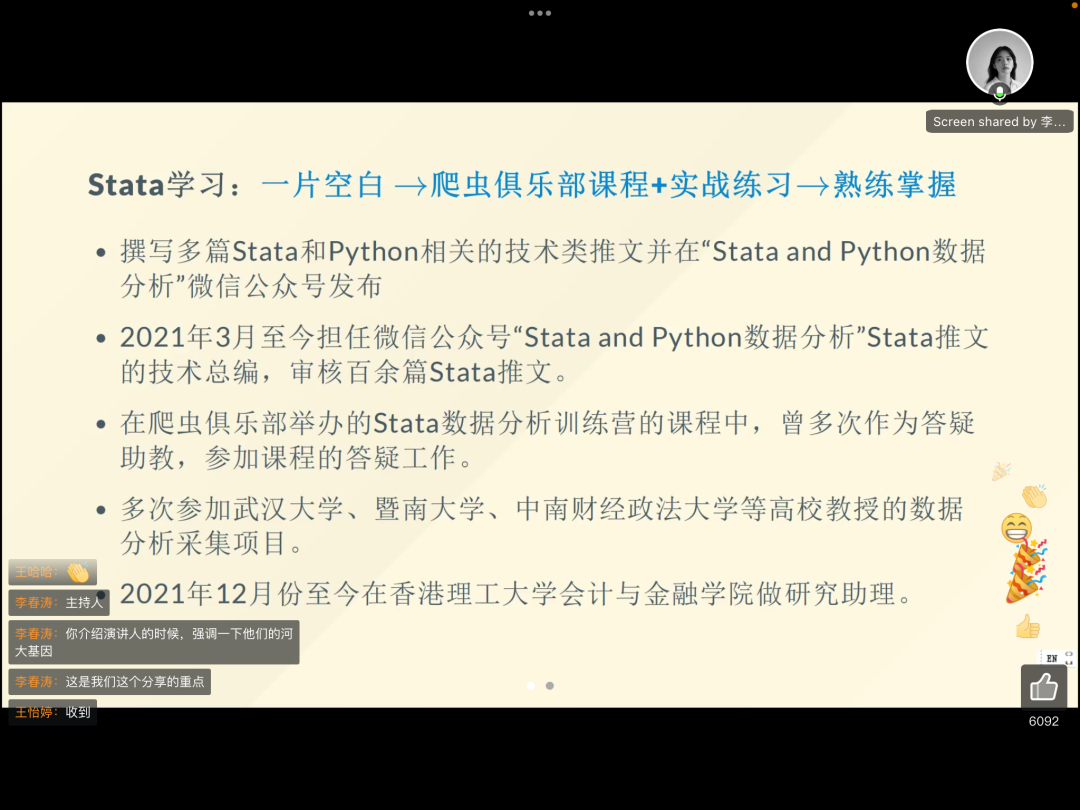1080x810 pixels.
Task: Tap the speaker's circular video avatar
Action: [999, 62]
